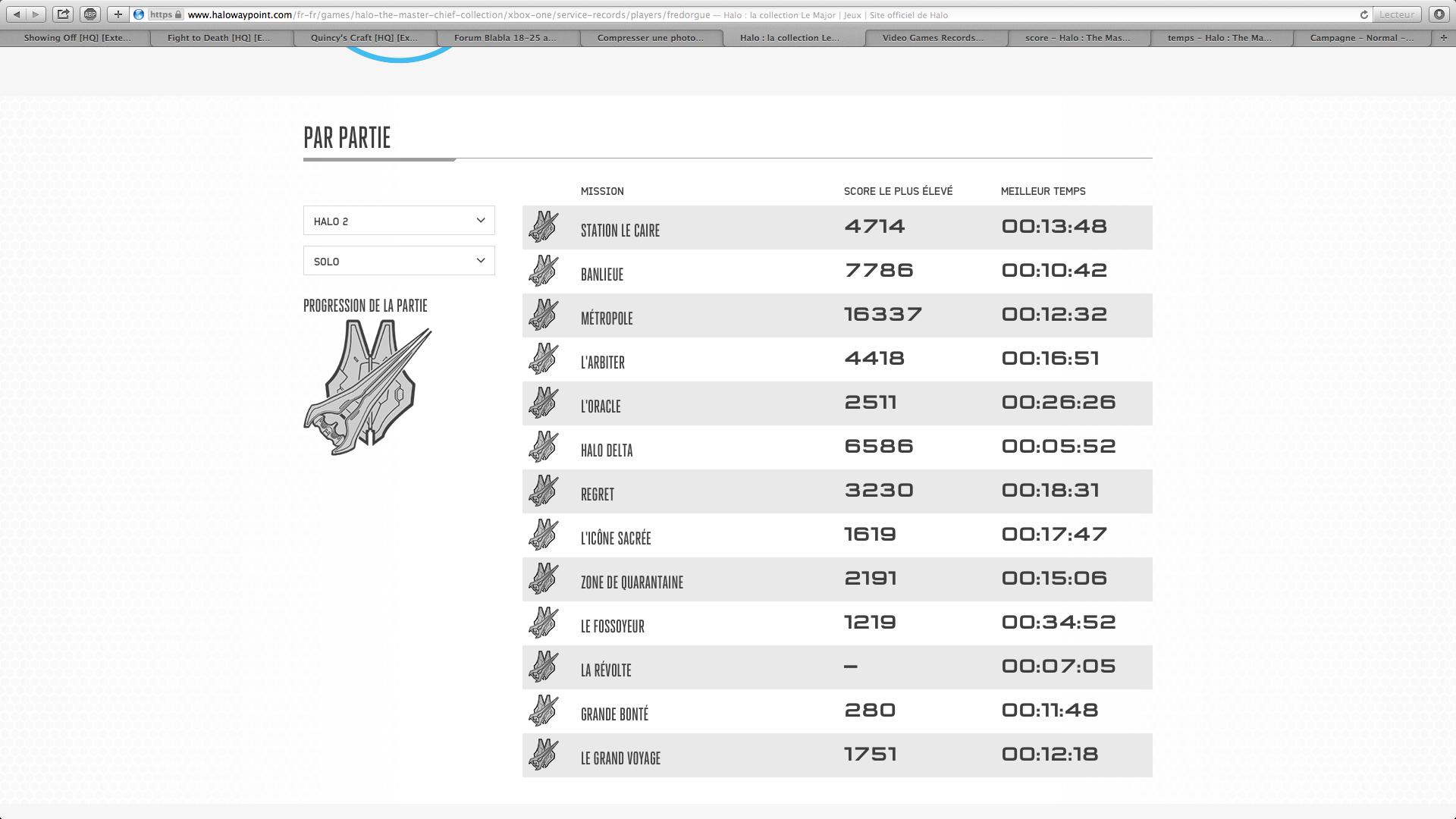Select the Zone de Quarantaine mission row
This screenshot has width=1456, height=819.
tap(836, 579)
